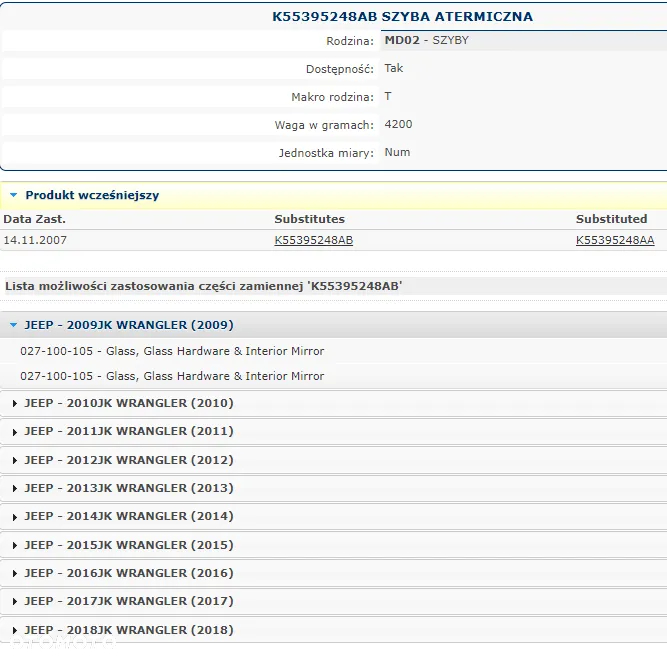Select the weight value 4200

[398, 124]
